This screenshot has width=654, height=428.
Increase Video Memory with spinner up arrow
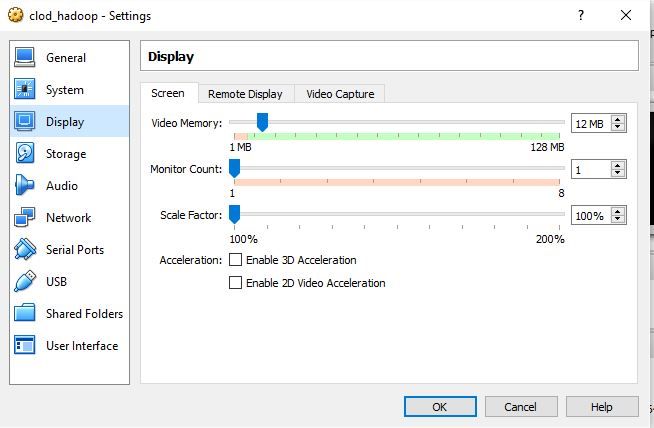click(x=618, y=119)
